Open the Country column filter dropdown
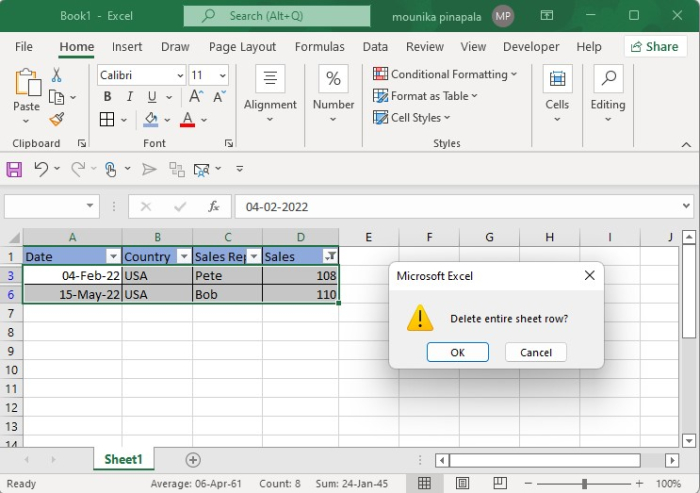The height and width of the screenshot is (493, 700). point(183,256)
